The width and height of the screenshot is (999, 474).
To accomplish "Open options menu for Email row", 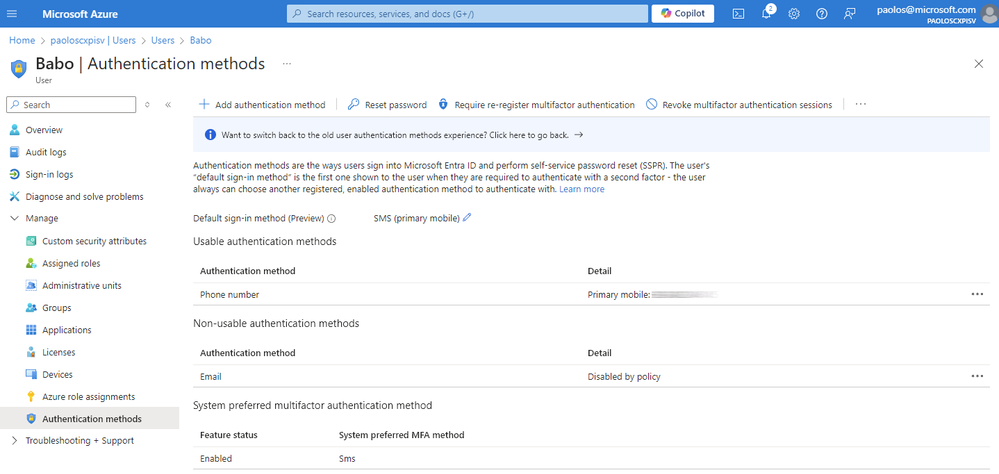I will point(977,377).
